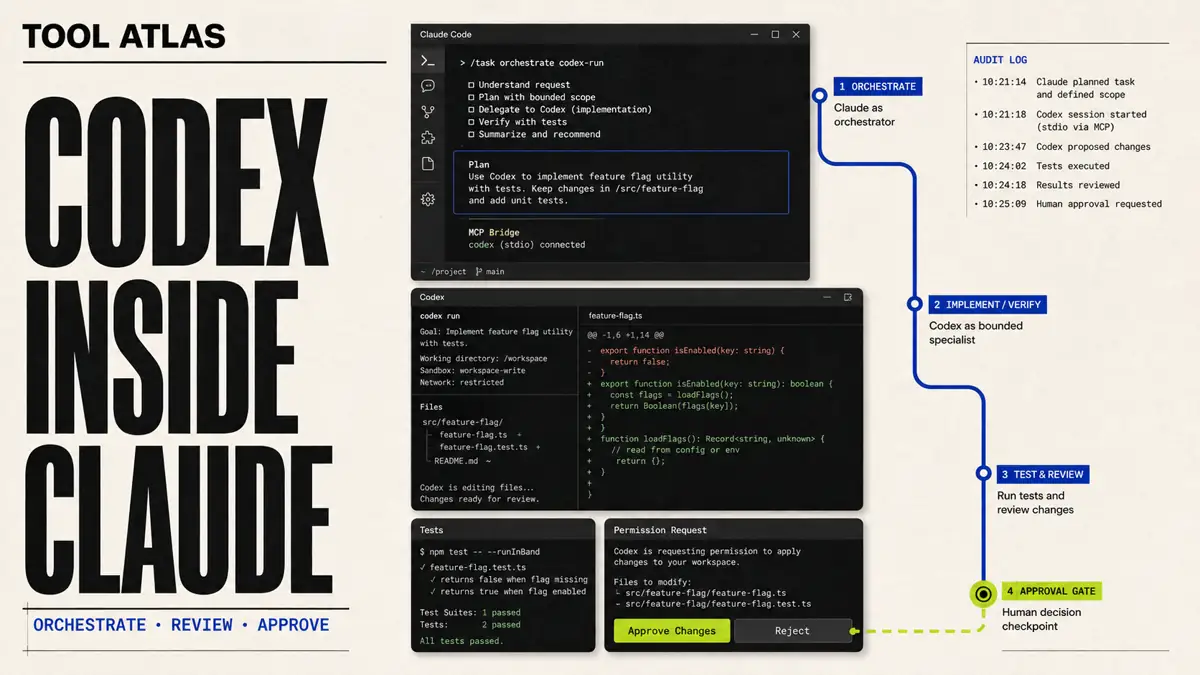
Task: Click the 10:24:18 Results reviewed log entry
Action: pos(1047,185)
